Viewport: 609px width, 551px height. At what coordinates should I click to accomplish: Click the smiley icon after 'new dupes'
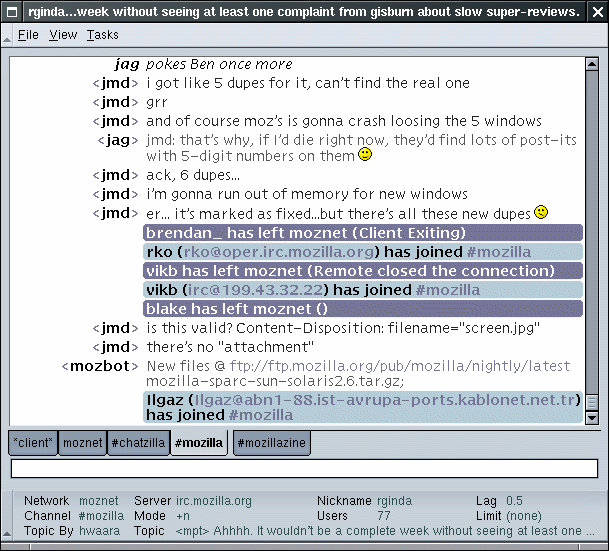pos(541,212)
